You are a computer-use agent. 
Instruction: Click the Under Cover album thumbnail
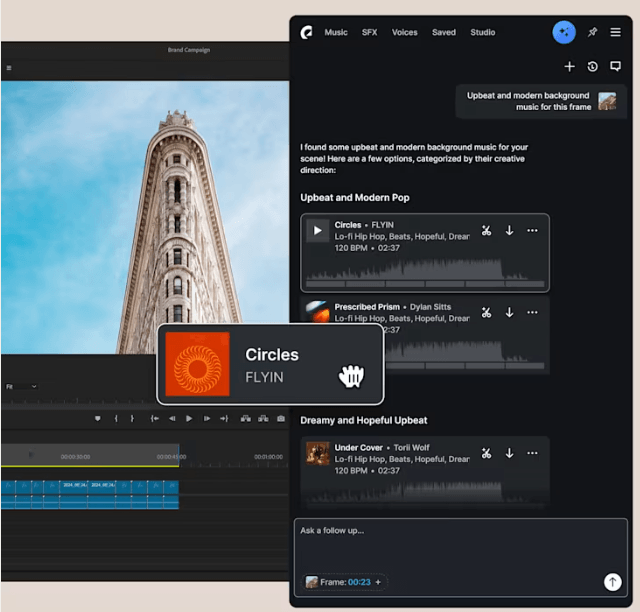[x=318, y=453]
